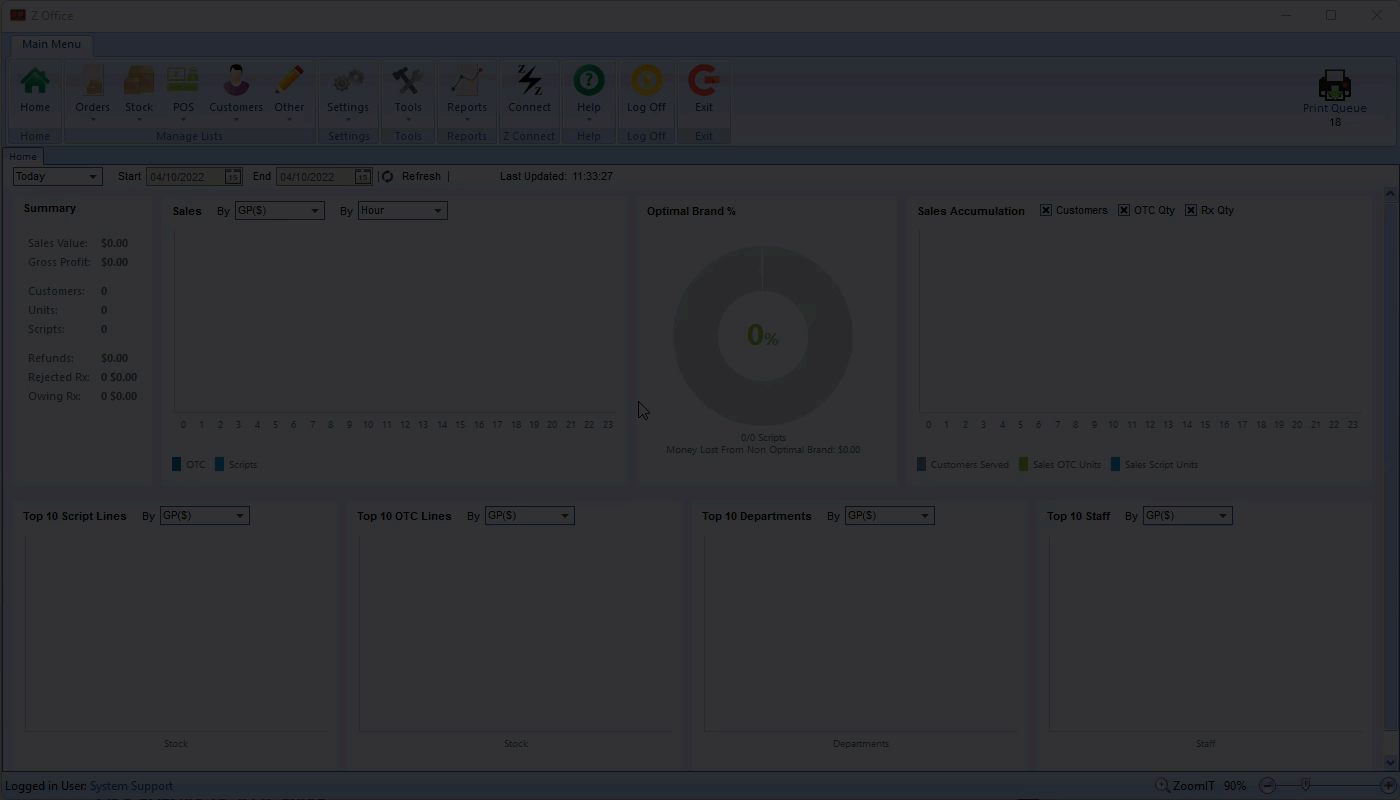Screen dimensions: 1400x800
Task: Click the Sales OTC Units legend swatch
Action: pyautogui.click(x=1024, y=465)
